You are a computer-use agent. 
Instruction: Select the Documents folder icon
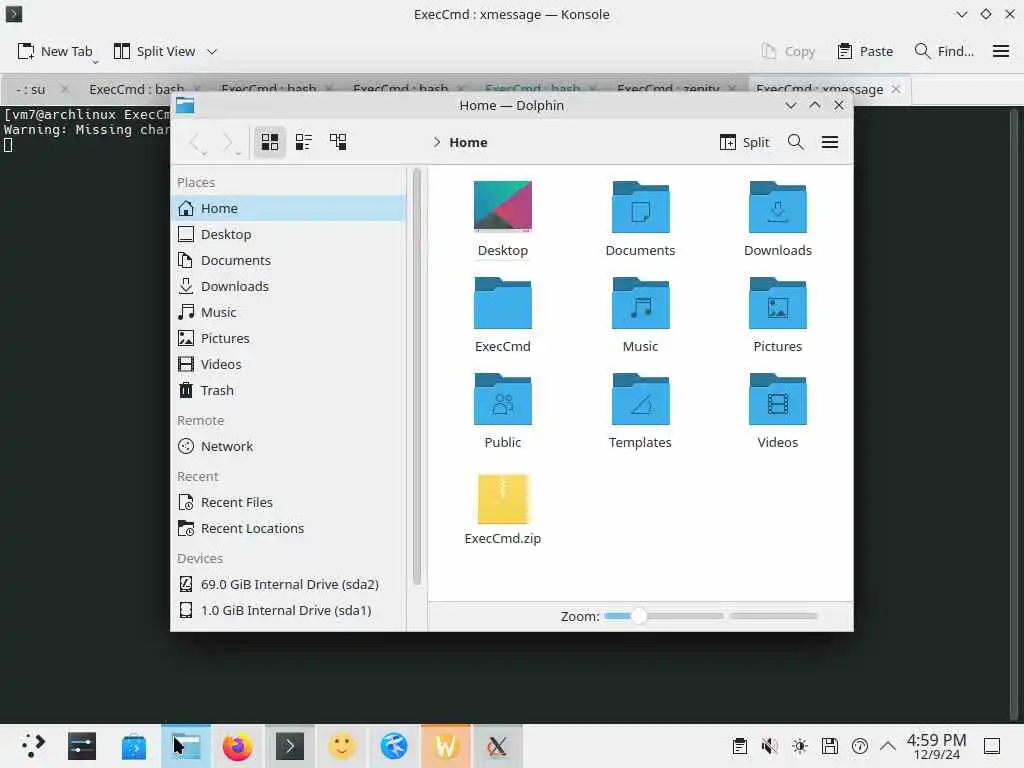(640, 206)
